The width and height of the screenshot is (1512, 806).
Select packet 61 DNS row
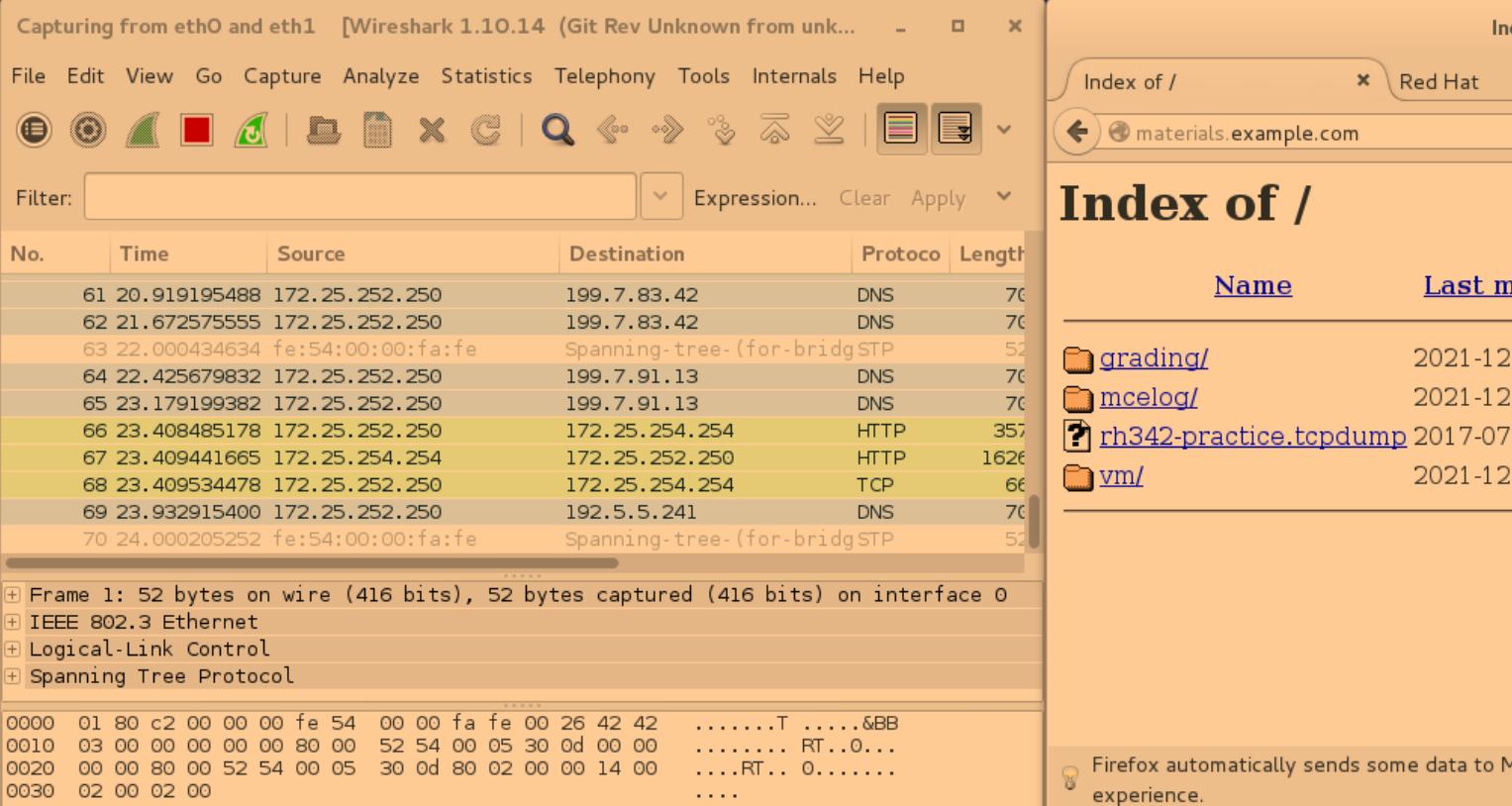pyautogui.click(x=513, y=295)
